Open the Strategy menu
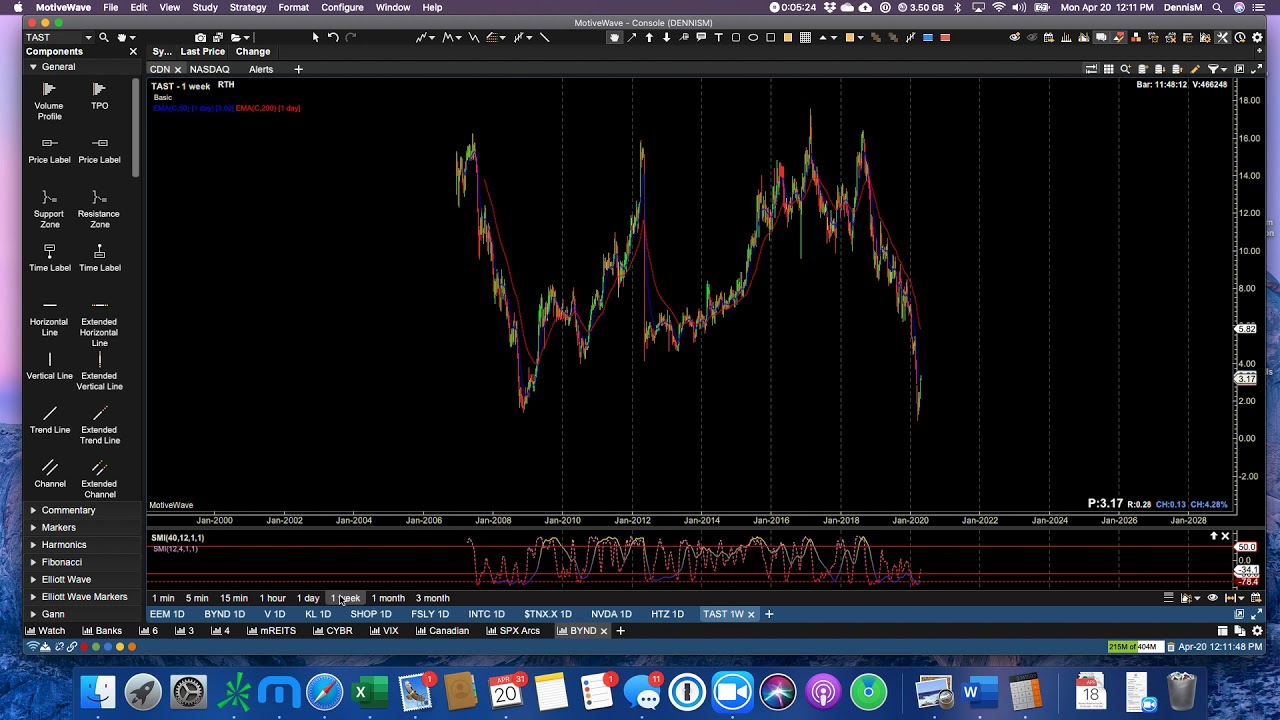Screen dimensions: 1280x720 coord(248,7)
